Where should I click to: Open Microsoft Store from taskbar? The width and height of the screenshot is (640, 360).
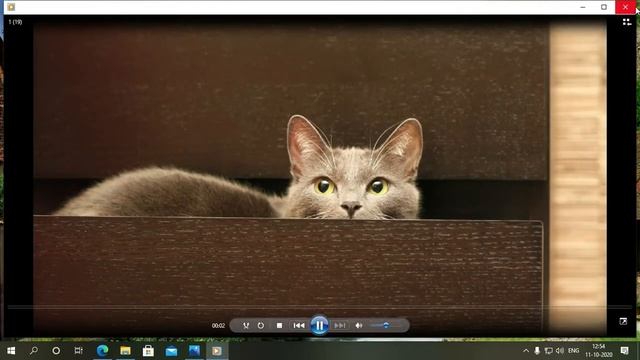pos(148,351)
